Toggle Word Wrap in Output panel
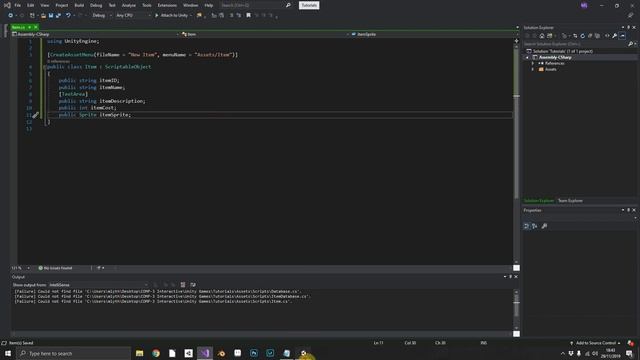 [193, 285]
